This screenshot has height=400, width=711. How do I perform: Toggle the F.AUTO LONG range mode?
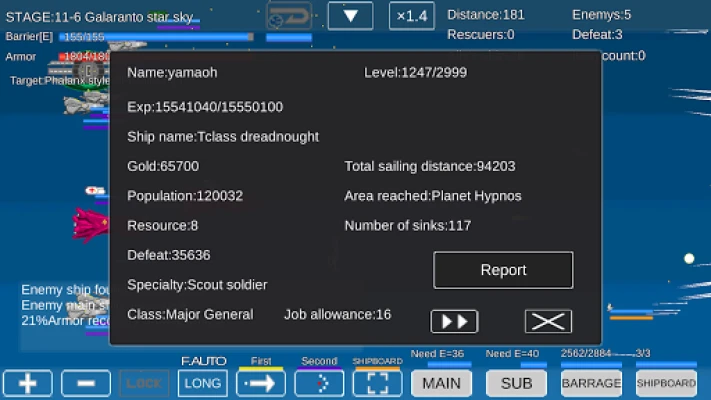203,383
